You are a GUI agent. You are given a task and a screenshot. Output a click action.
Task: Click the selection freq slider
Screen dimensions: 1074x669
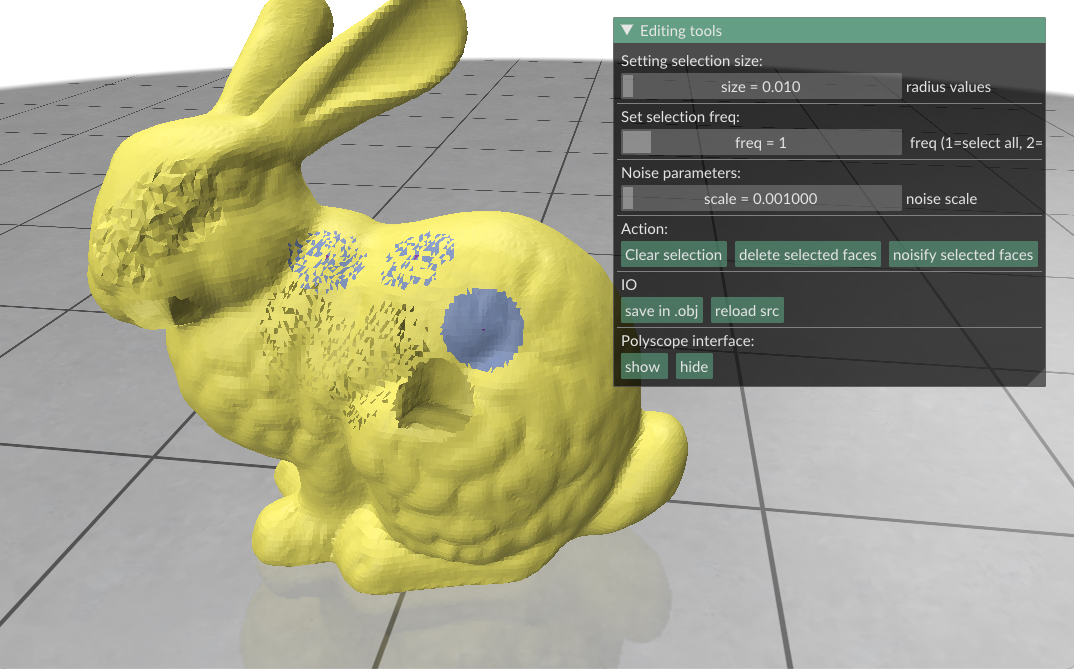coord(760,143)
